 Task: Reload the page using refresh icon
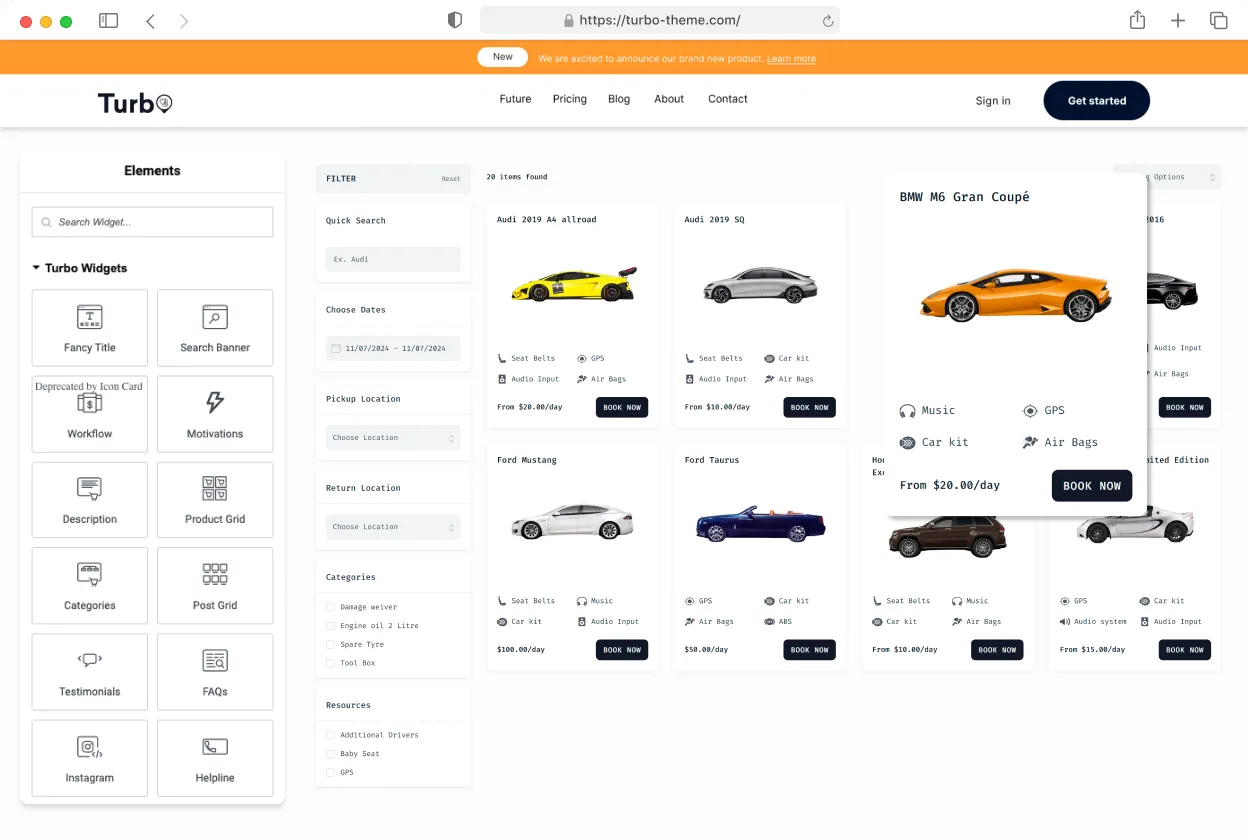(828, 20)
